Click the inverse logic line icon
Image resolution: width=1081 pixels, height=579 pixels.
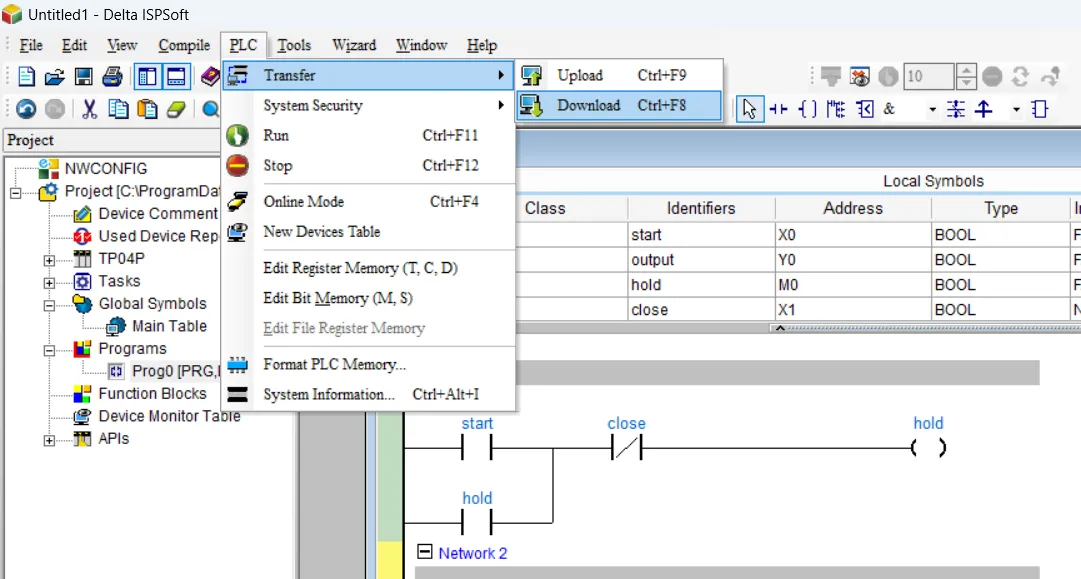point(956,109)
